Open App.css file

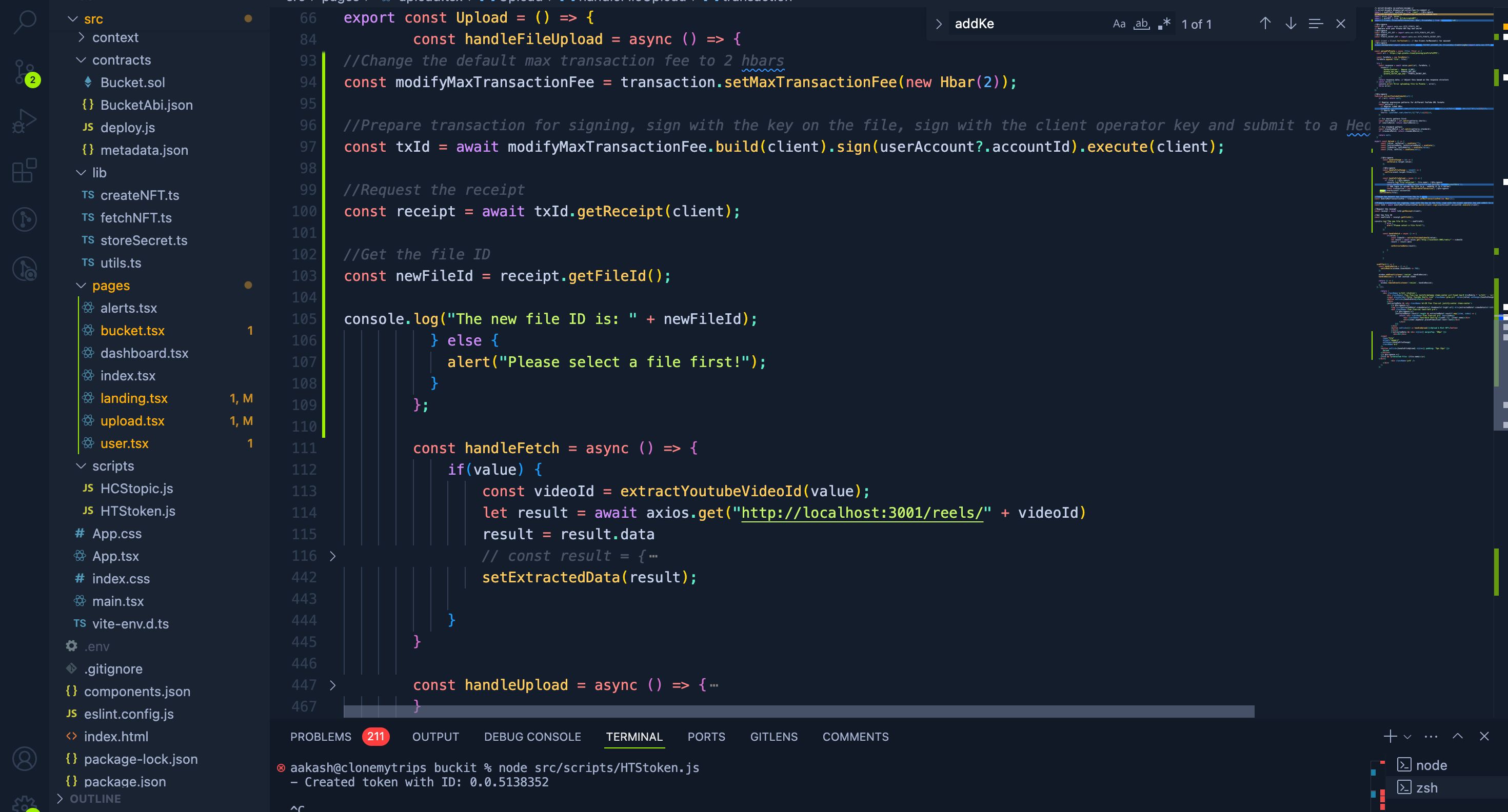coord(116,534)
